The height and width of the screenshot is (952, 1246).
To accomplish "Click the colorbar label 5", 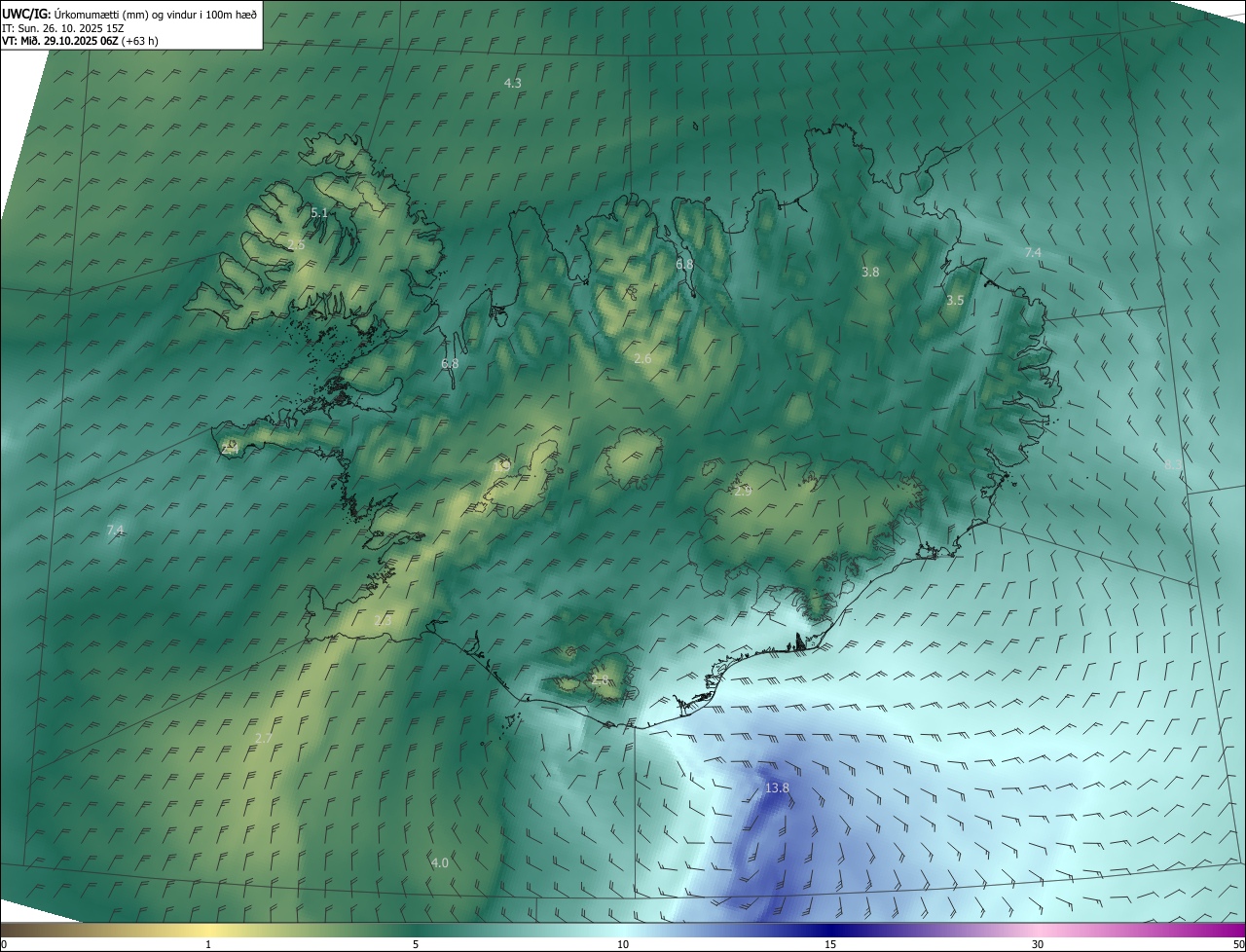I will [416, 944].
